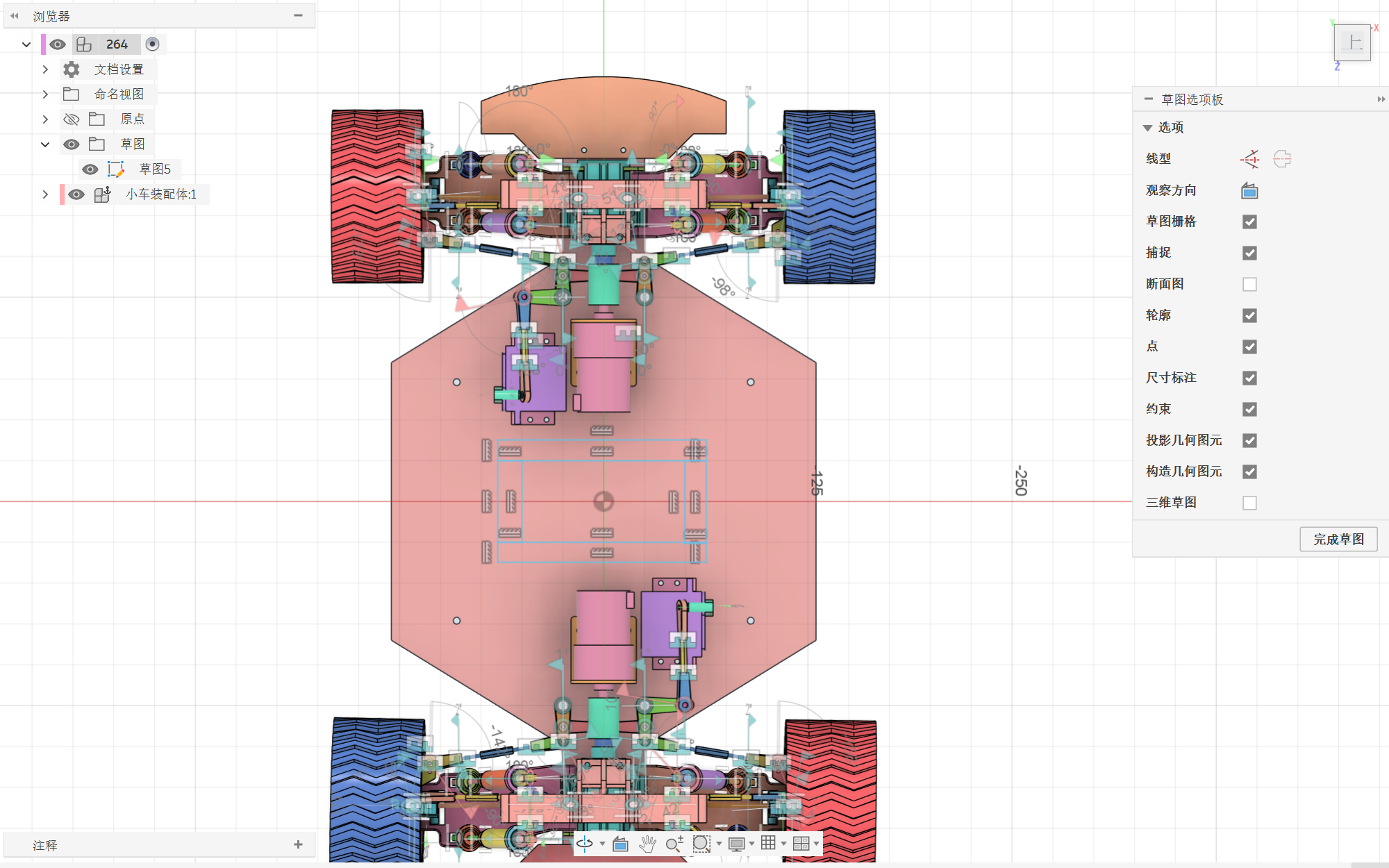1389x868 pixels.
Task: Minimize the 浏览器 panel
Action: [x=298, y=15]
